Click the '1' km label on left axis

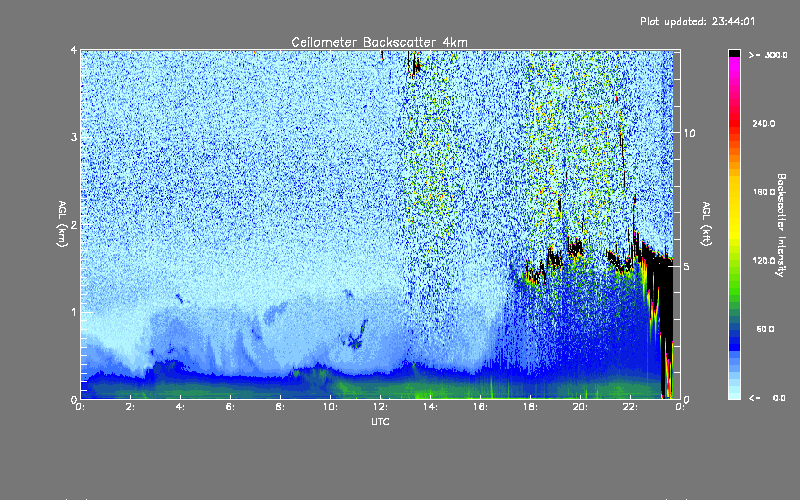pos(74,312)
